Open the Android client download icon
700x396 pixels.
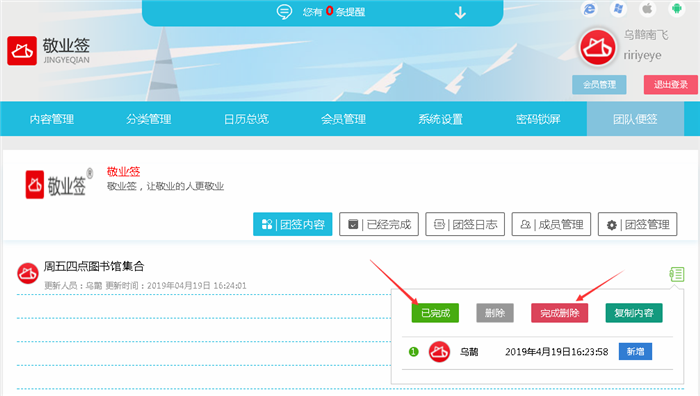click(677, 9)
